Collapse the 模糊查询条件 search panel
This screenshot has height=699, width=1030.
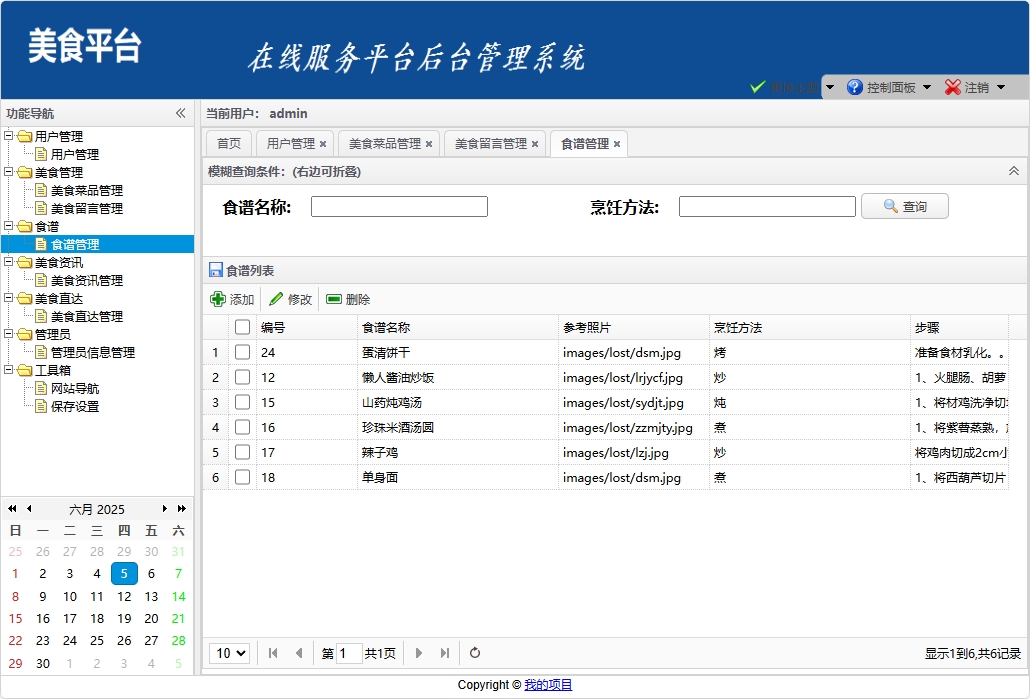pos(1014,171)
